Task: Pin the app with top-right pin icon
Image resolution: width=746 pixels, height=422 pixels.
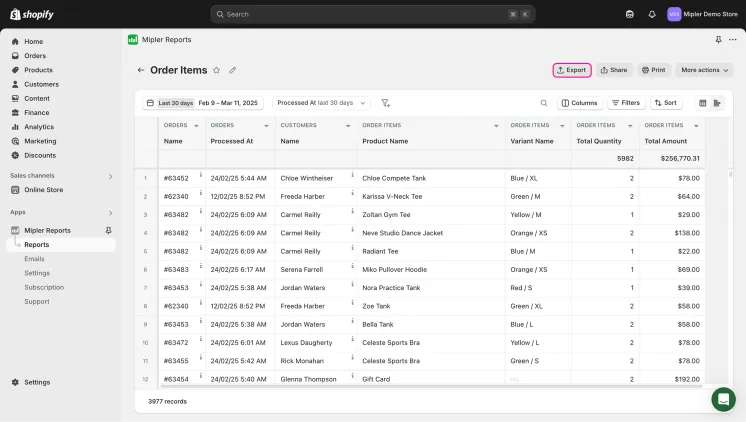Action: (x=718, y=39)
